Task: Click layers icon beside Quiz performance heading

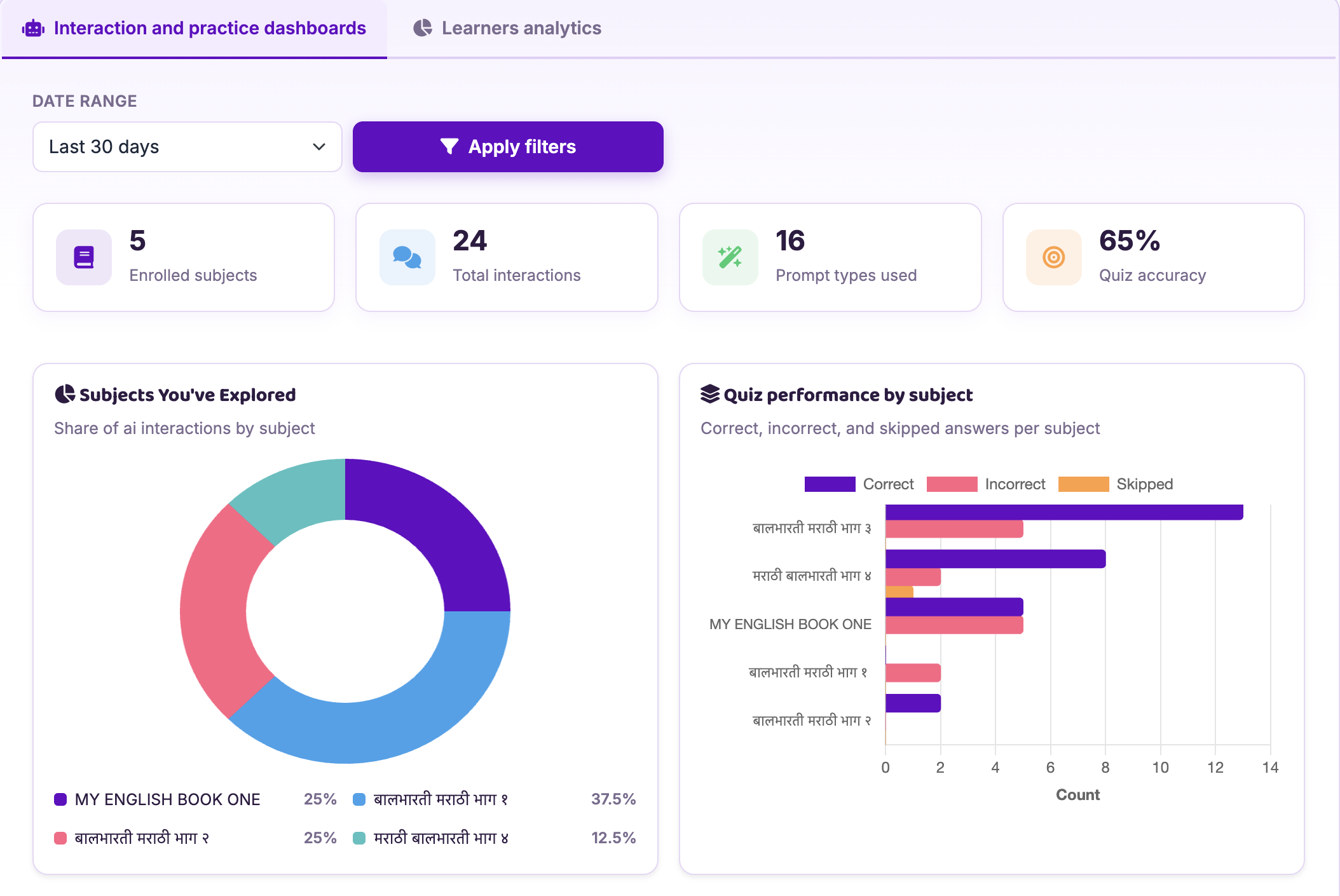Action: (x=710, y=395)
